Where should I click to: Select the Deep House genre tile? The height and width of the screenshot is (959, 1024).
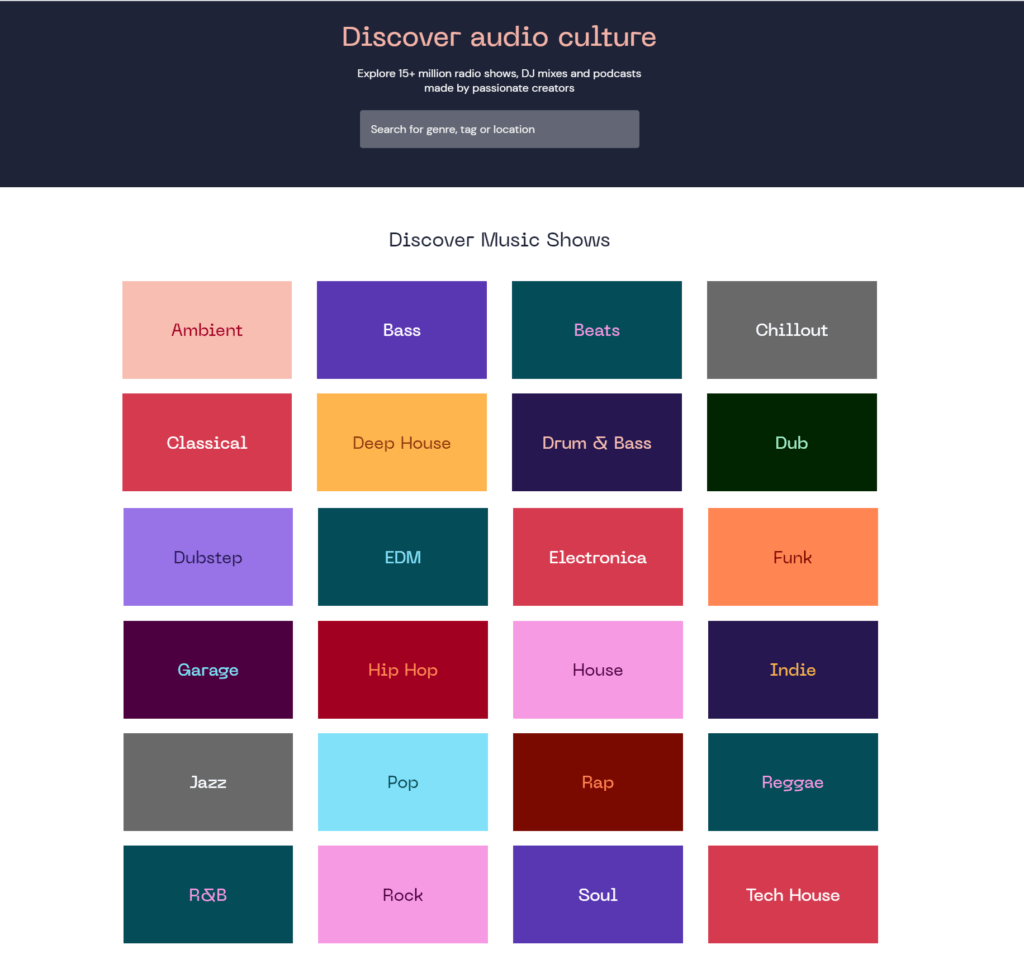(402, 442)
